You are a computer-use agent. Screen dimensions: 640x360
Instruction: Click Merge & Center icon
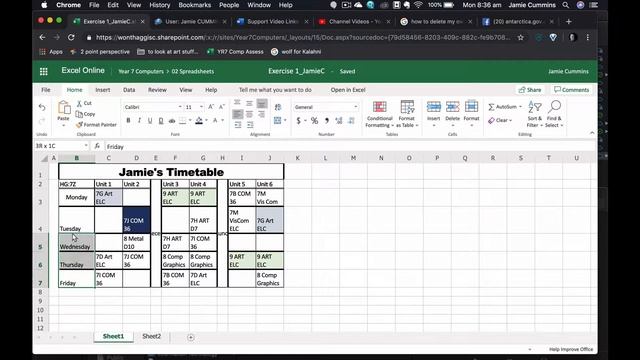coord(278,120)
